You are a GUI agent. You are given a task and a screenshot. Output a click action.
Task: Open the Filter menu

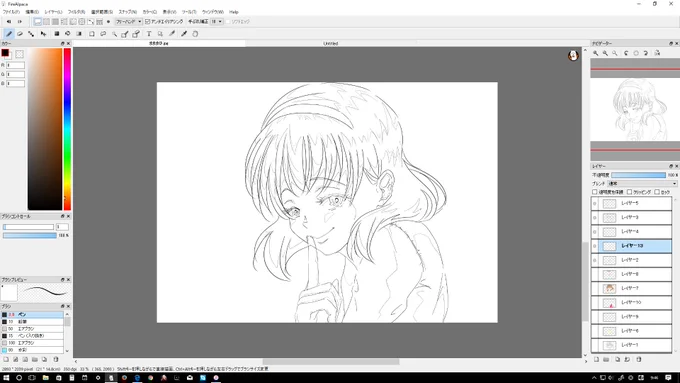pyautogui.click(x=76, y=12)
